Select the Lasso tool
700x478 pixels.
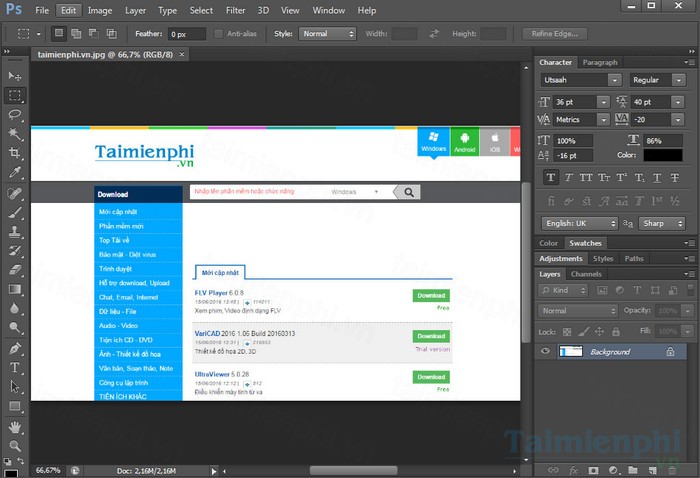pyautogui.click(x=15, y=114)
